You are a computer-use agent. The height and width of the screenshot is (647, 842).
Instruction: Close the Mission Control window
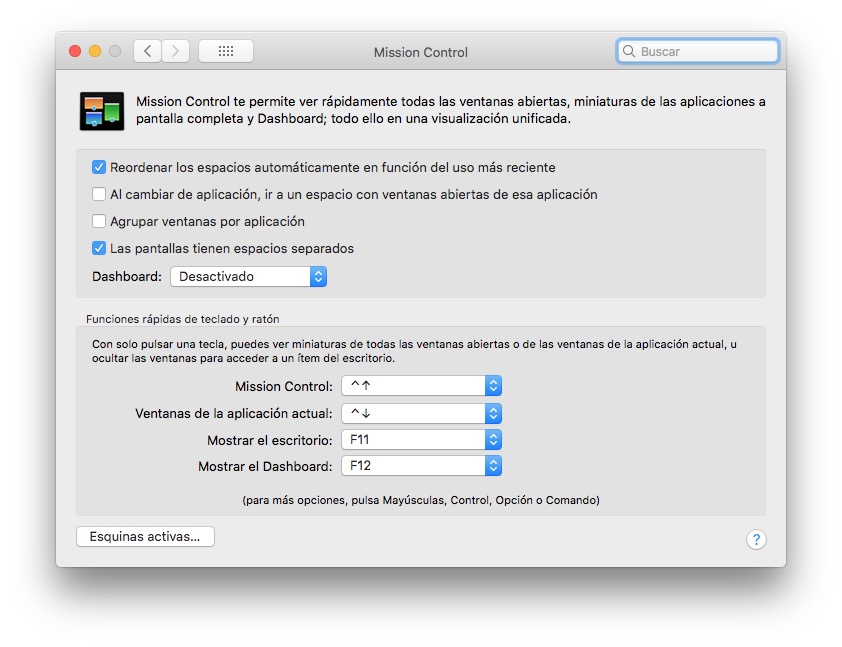75,51
